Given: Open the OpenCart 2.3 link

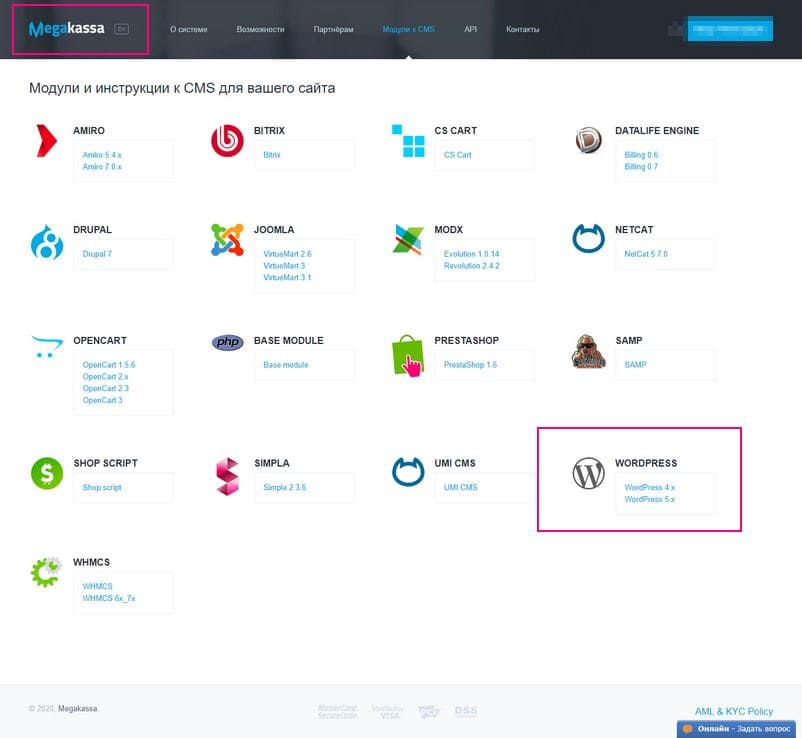Looking at the screenshot, I should 106,388.
